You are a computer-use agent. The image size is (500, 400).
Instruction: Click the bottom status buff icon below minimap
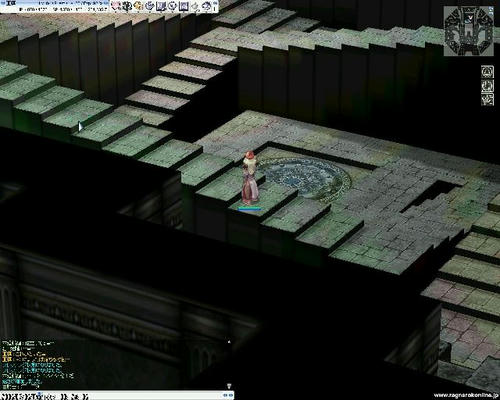(x=487, y=99)
